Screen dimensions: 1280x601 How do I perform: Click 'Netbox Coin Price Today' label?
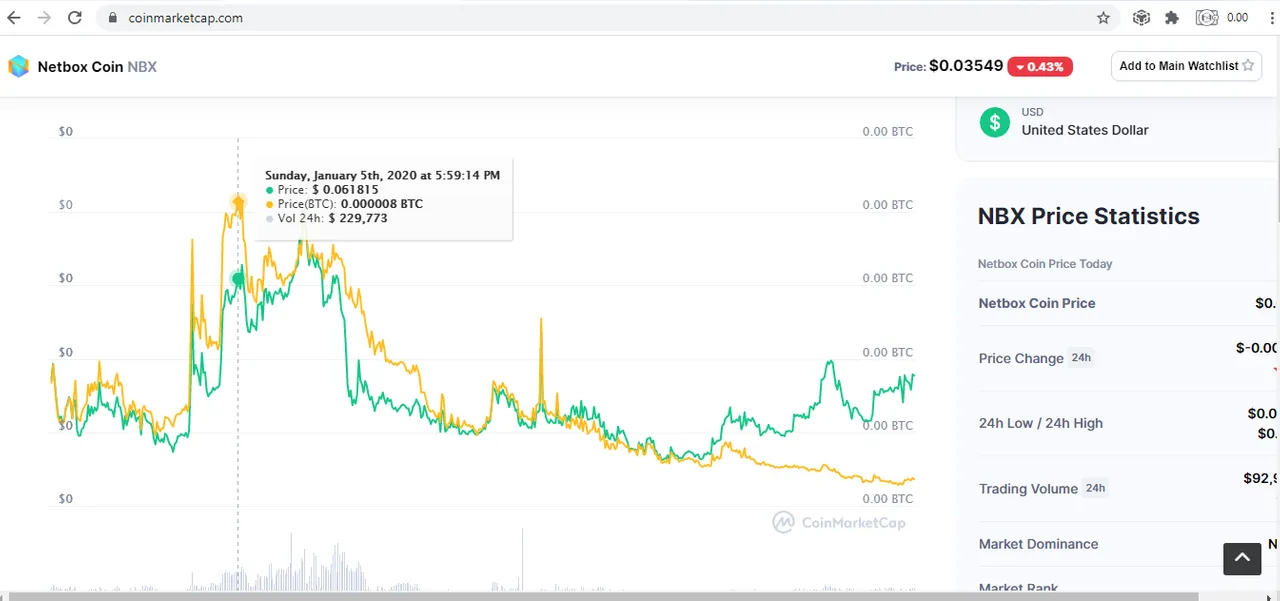tap(1045, 264)
